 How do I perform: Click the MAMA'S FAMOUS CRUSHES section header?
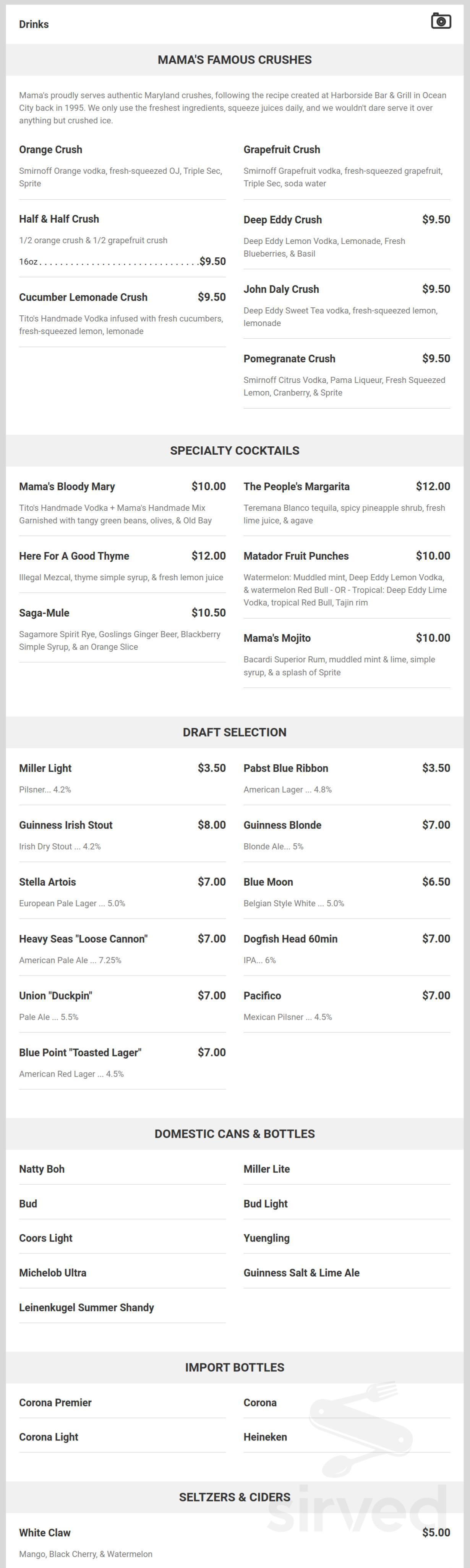(235, 60)
